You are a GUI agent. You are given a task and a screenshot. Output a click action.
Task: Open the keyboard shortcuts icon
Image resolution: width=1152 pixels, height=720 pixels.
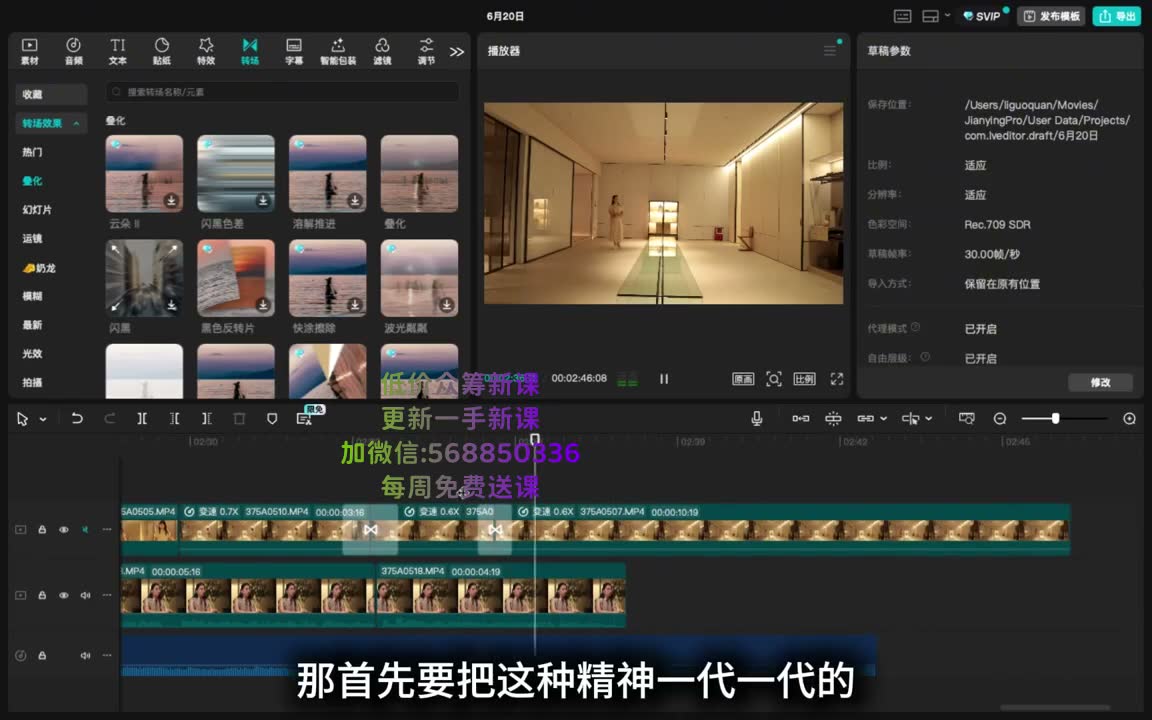[x=903, y=16]
